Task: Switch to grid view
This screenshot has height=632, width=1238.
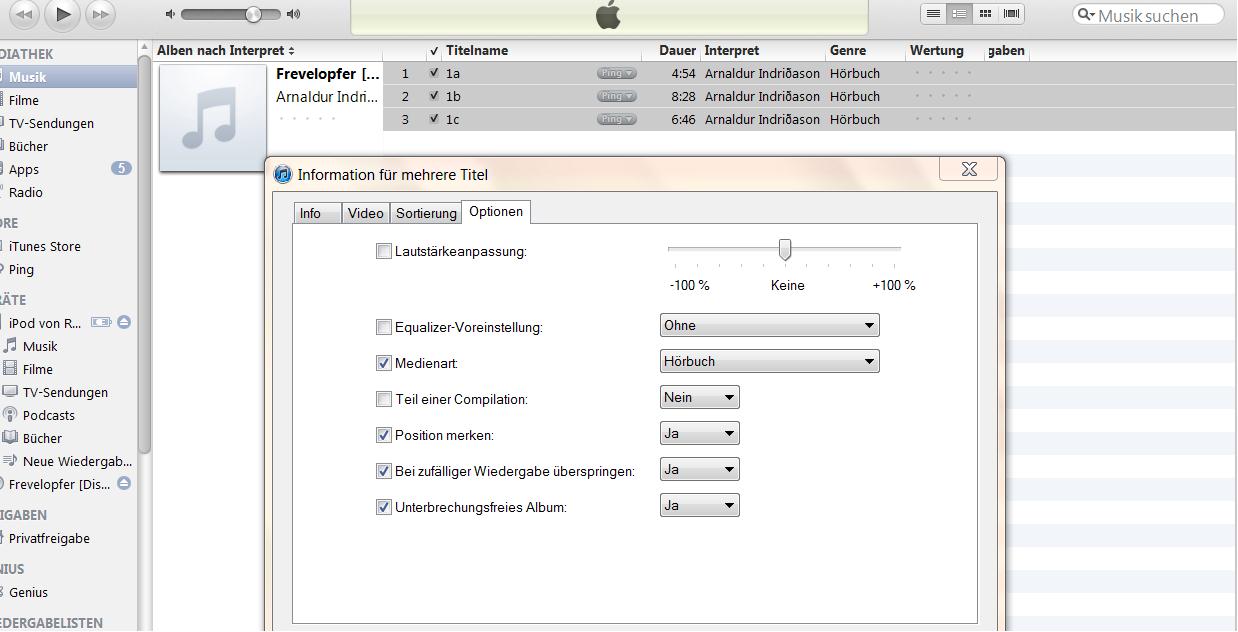Action: click(x=985, y=13)
